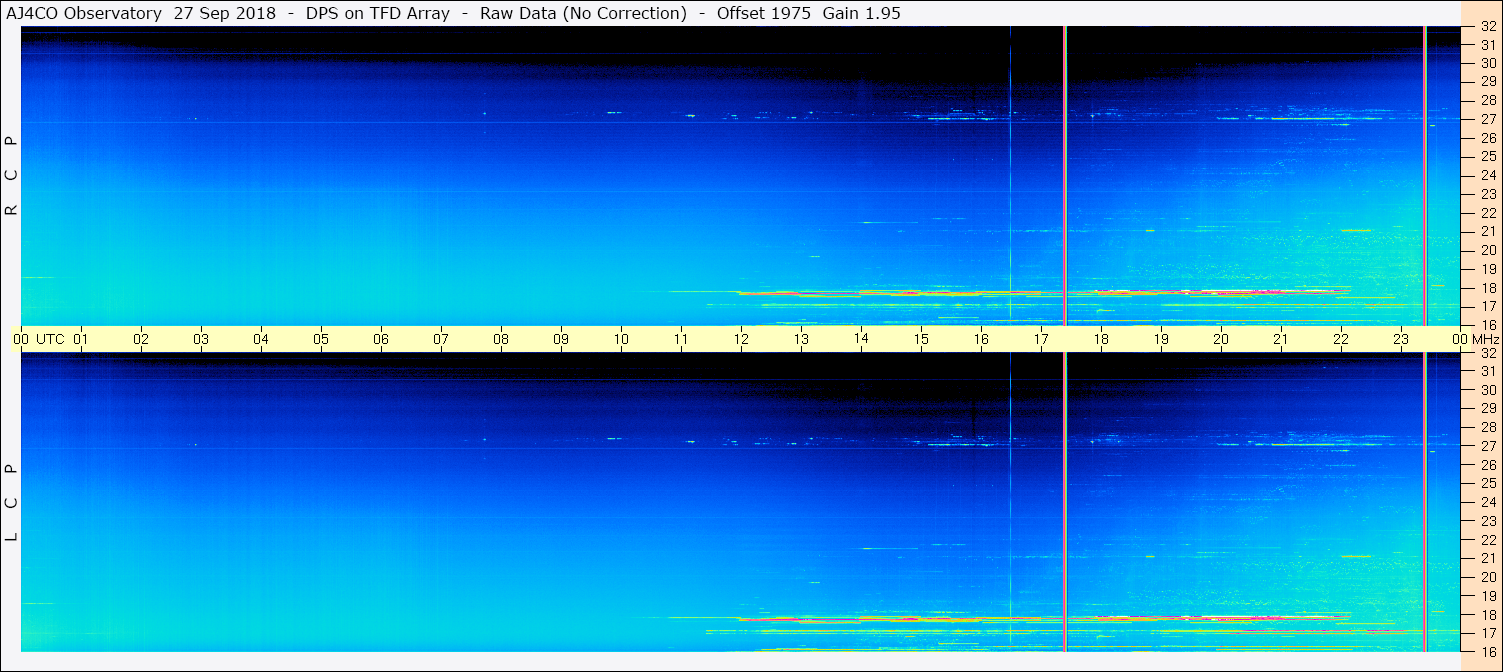This screenshot has height=672, width=1503.
Task: Select "Raw Data (No Correction)" header text
Action: tap(583, 13)
